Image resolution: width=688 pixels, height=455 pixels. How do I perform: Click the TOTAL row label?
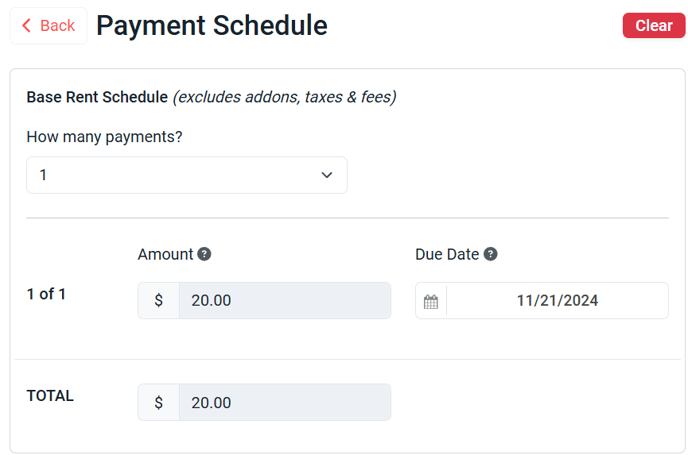coord(50,396)
